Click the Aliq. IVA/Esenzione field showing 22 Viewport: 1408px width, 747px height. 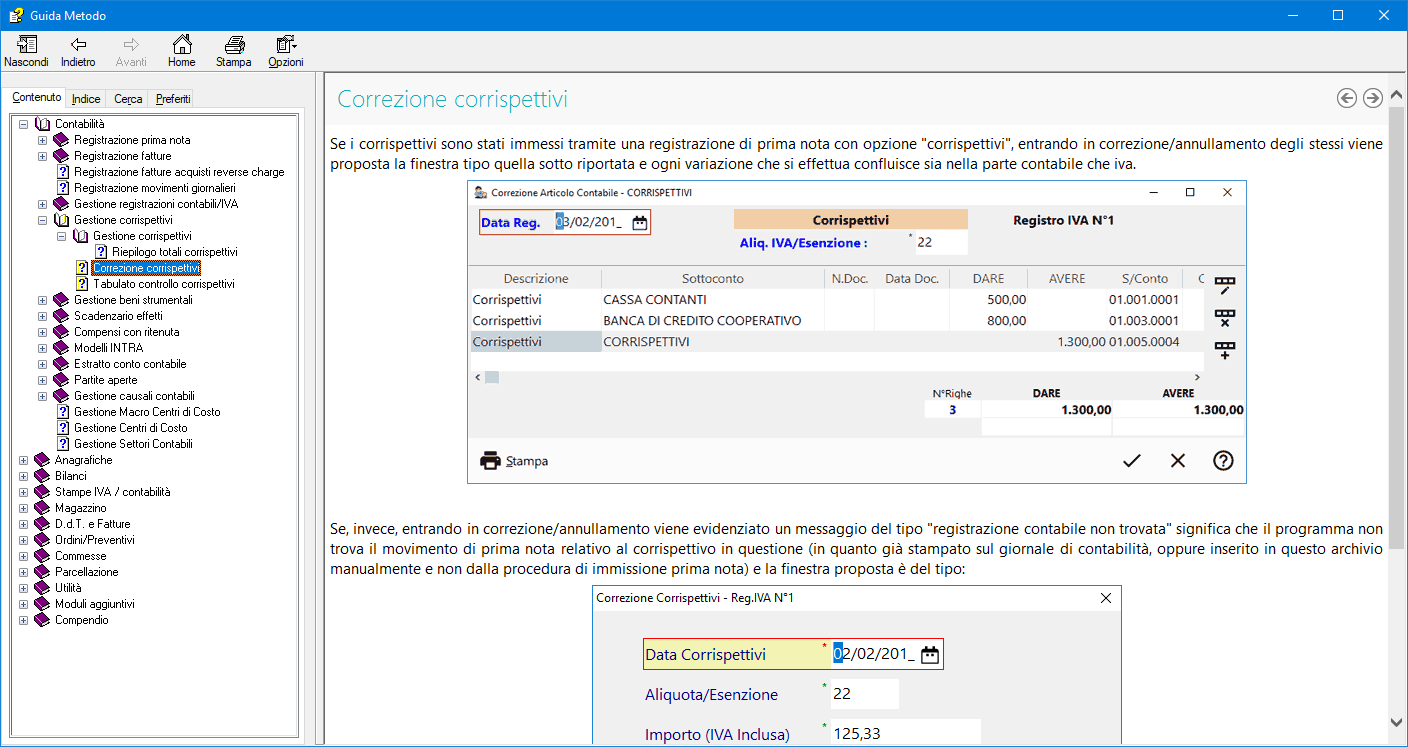(941, 243)
